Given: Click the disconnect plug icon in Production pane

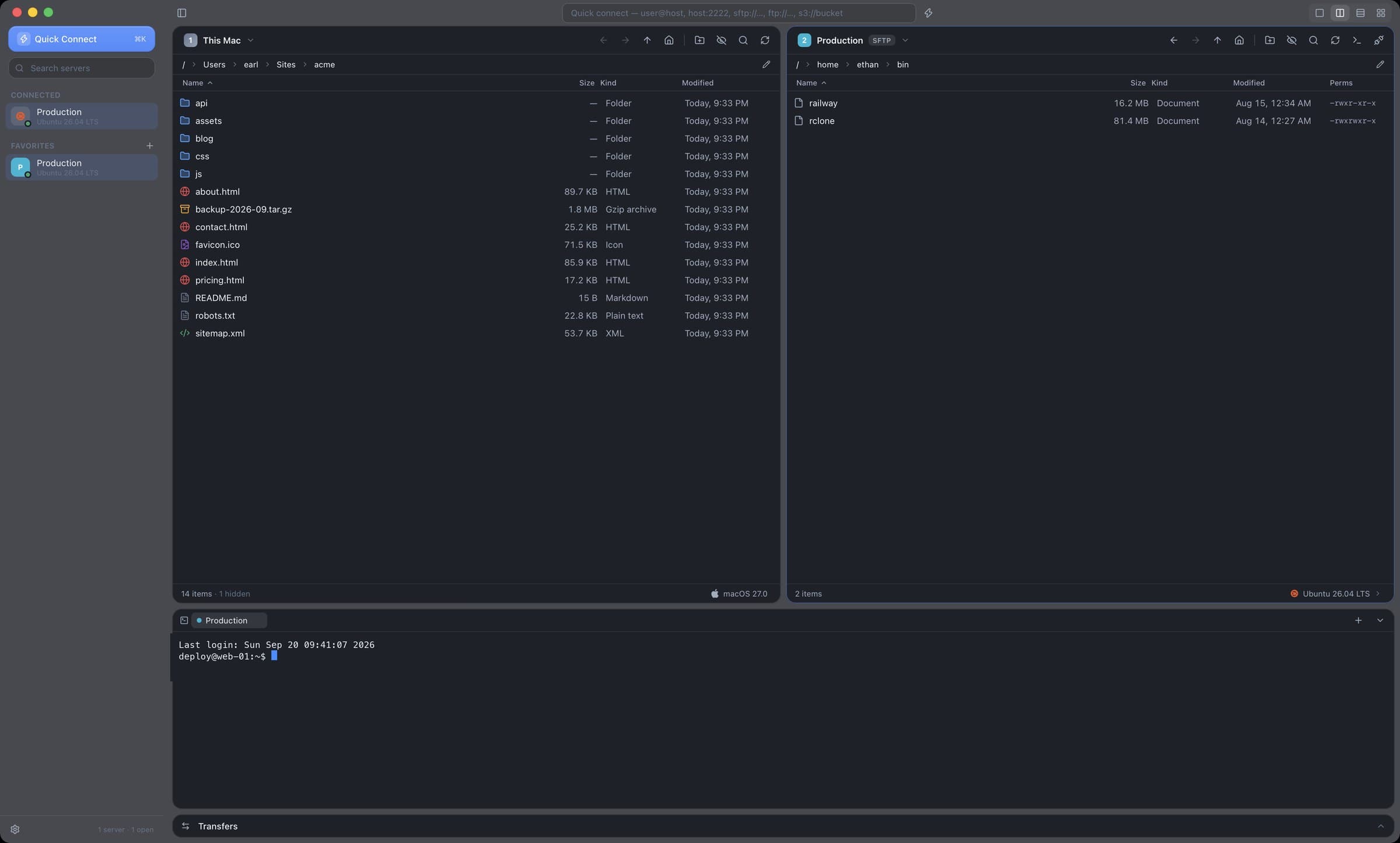Looking at the screenshot, I should pyautogui.click(x=1378, y=40).
